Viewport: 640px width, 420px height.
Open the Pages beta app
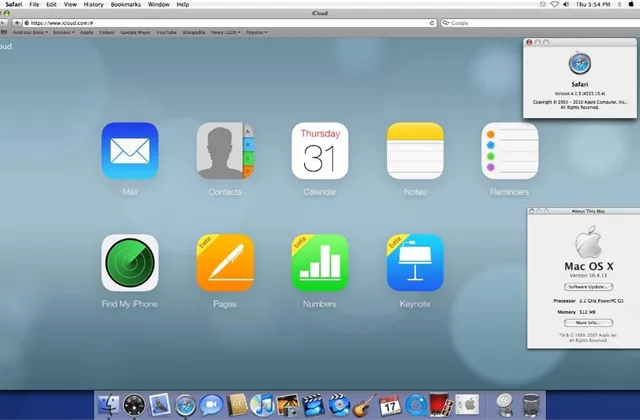pos(225,263)
